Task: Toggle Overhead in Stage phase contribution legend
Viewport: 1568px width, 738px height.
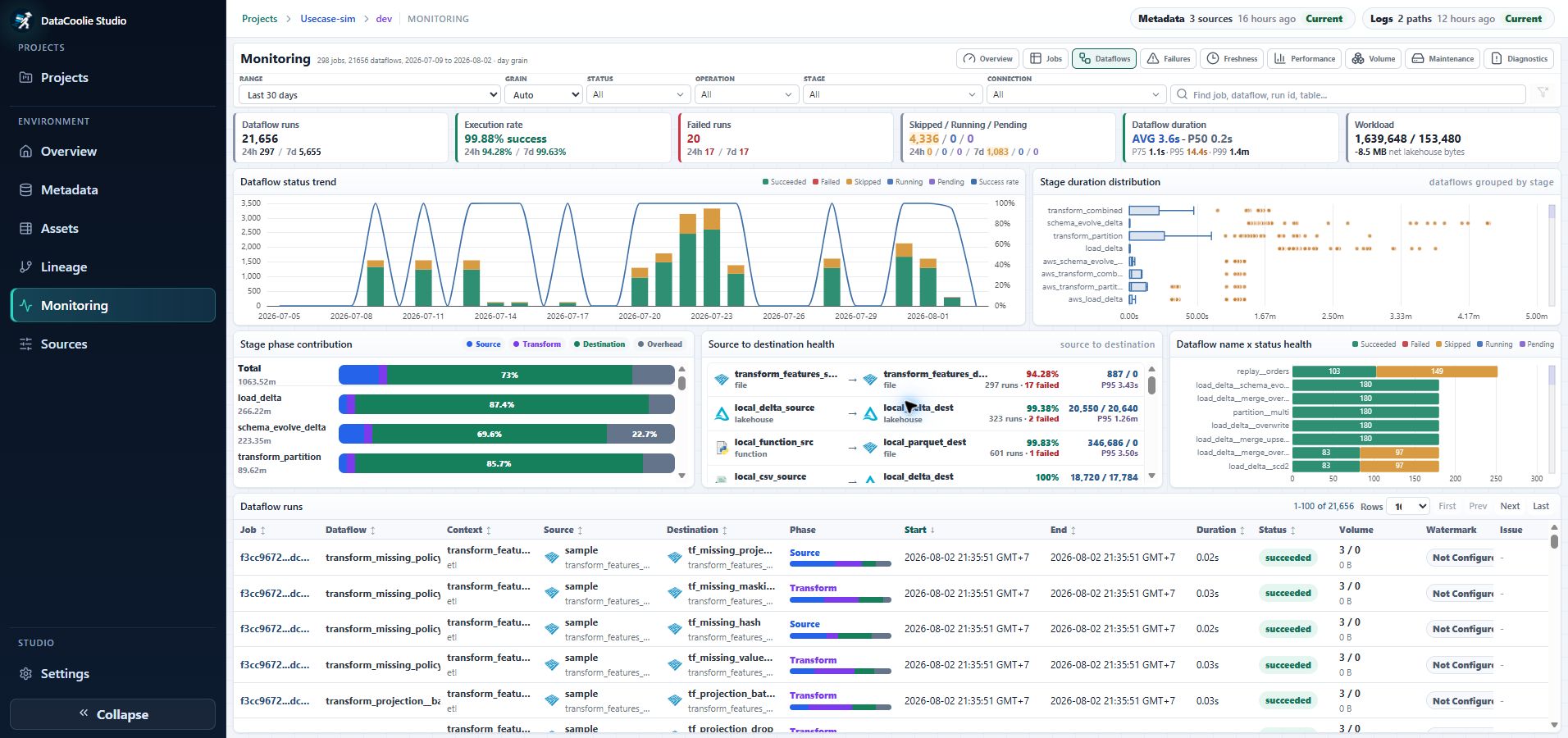Action: [x=660, y=344]
